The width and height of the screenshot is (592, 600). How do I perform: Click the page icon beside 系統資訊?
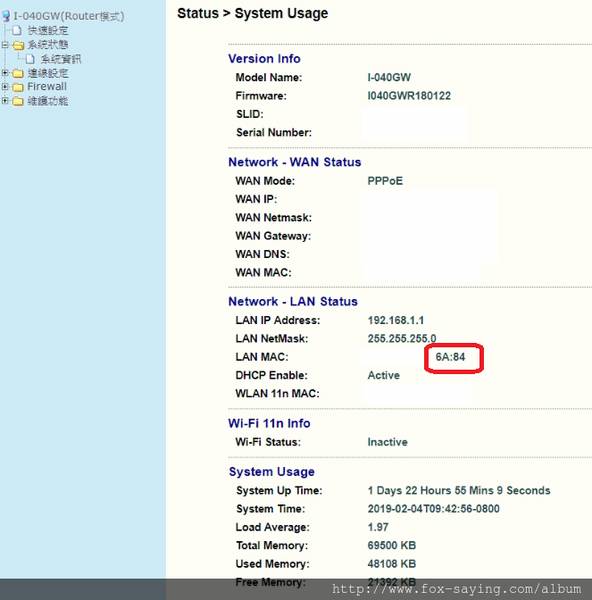pos(30,59)
